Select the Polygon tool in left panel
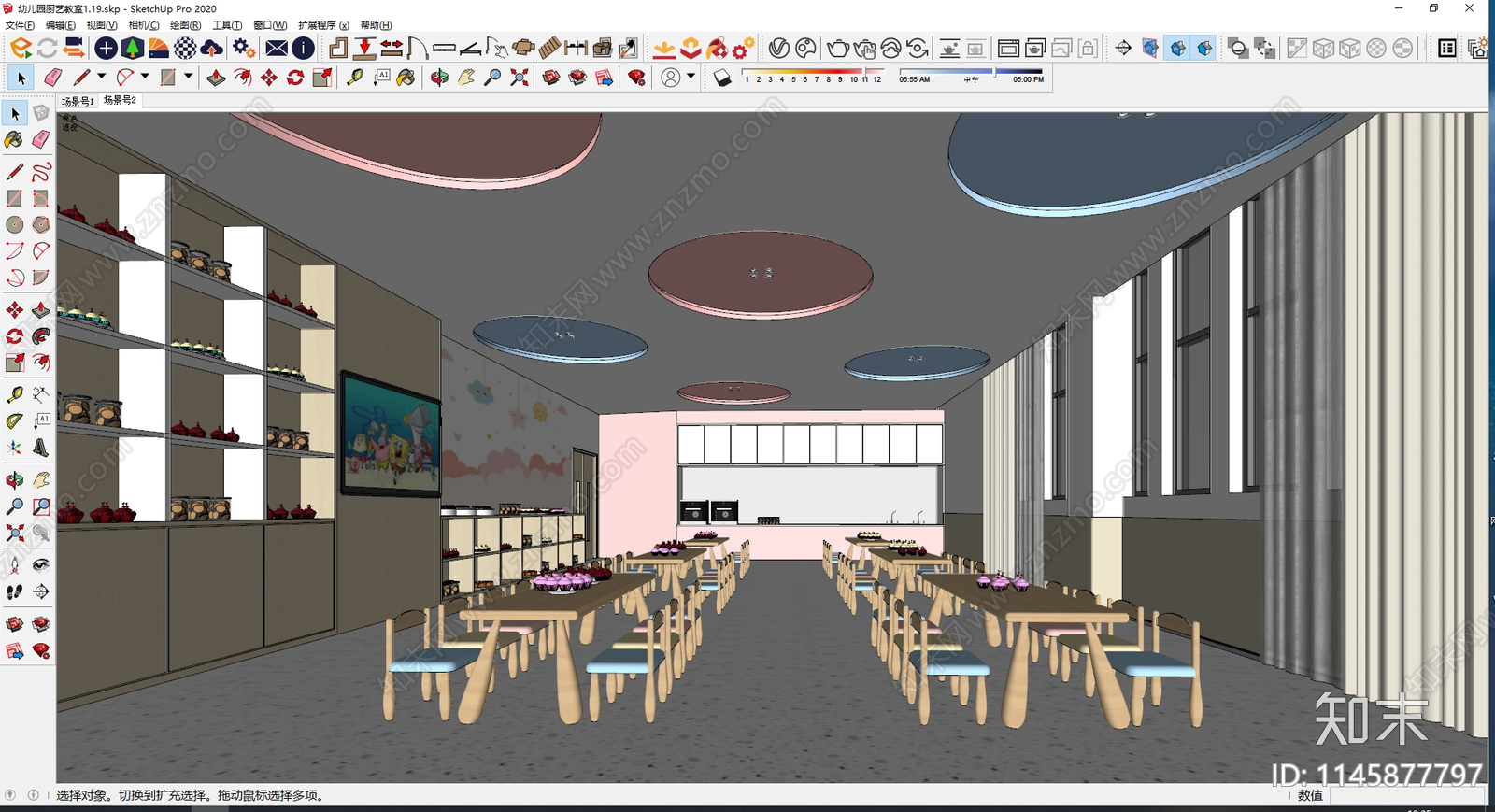Screen dimensions: 1495x812 tap(40, 224)
